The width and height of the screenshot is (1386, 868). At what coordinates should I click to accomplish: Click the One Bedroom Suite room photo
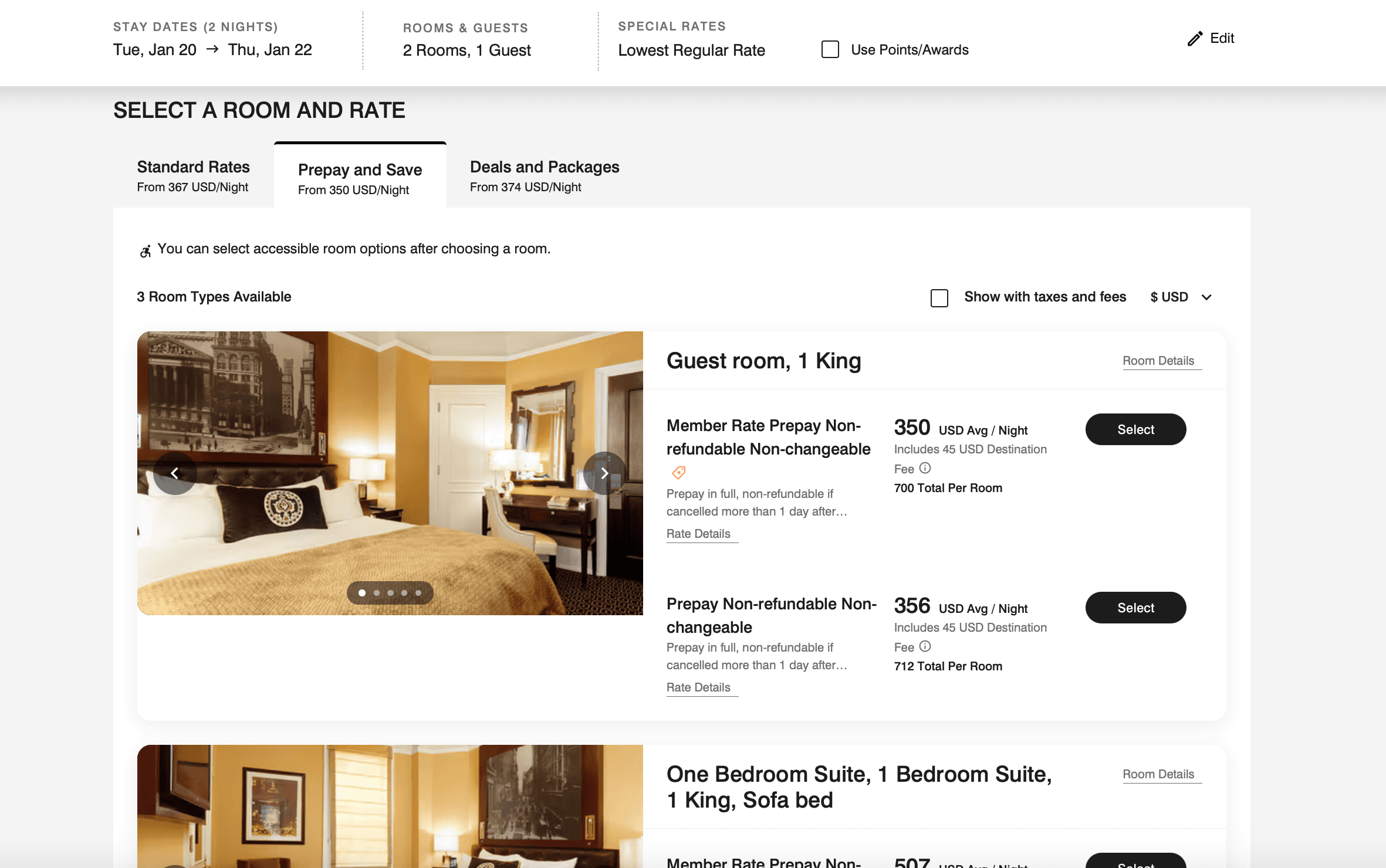[x=390, y=806]
